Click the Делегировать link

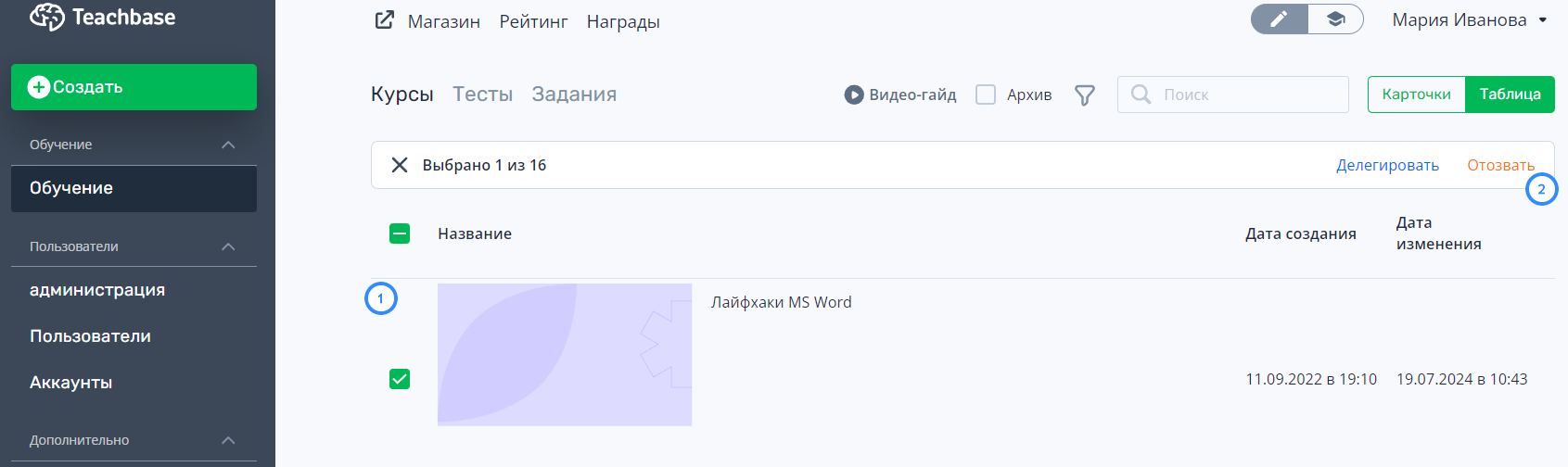(1387, 165)
